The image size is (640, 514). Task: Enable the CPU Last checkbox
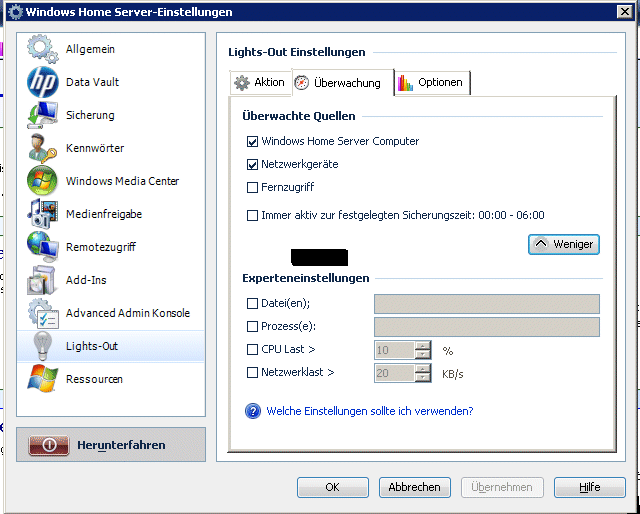(x=252, y=349)
